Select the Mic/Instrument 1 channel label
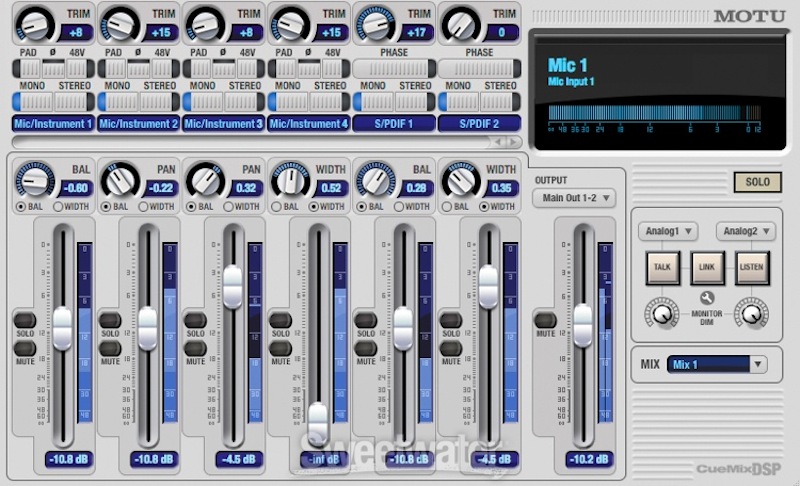Image resolution: width=800 pixels, height=486 pixels. tap(53, 123)
